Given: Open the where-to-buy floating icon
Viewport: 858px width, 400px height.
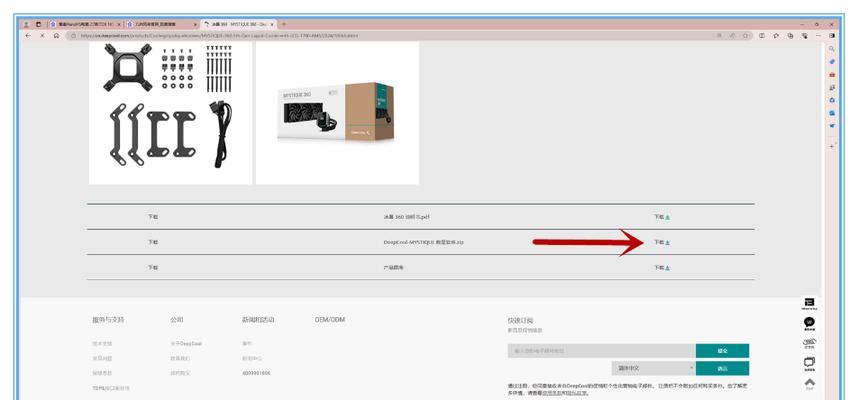Looking at the screenshot, I should pos(809,304).
